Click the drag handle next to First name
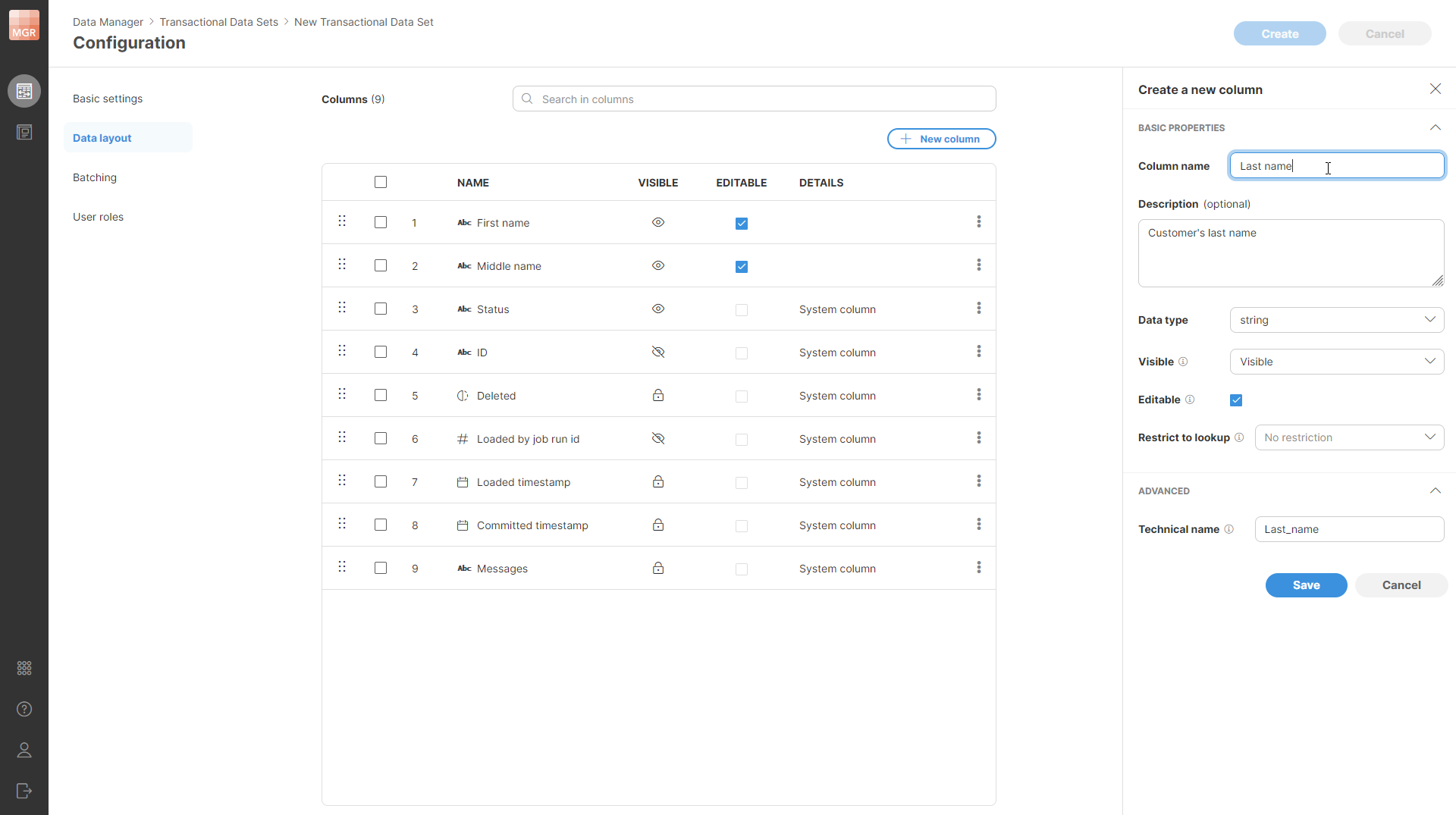 click(341, 221)
